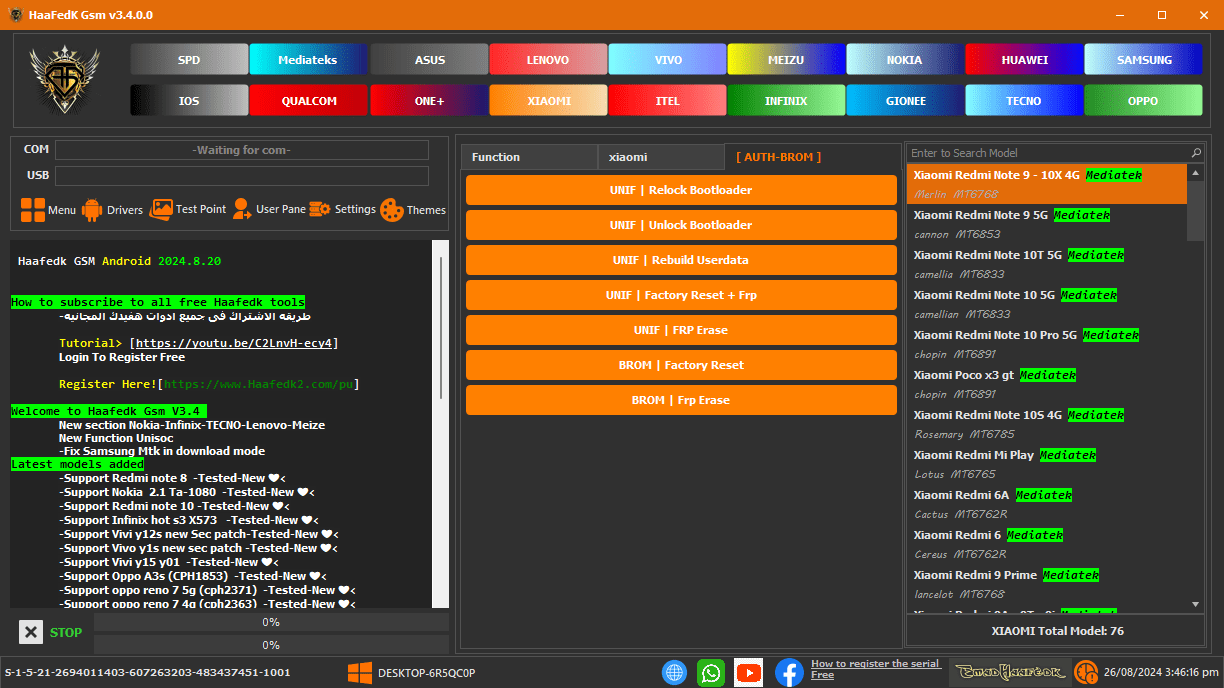
Task: Select the XIAOMI brand button
Action: (548, 100)
